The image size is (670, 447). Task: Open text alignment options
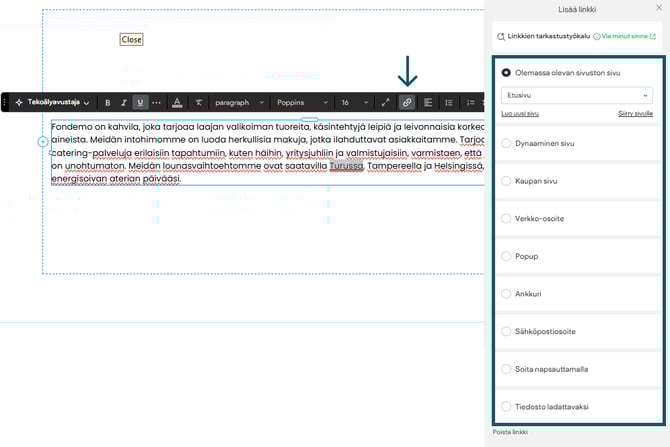pyautogui.click(x=428, y=102)
